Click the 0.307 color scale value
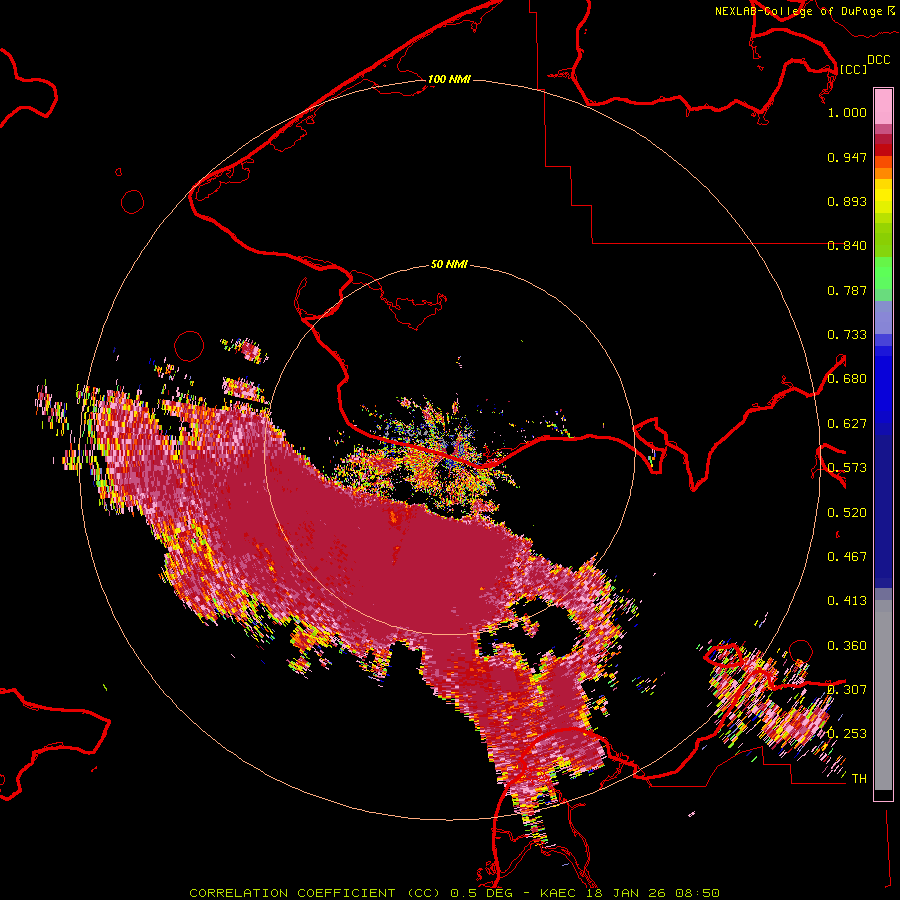 pyautogui.click(x=847, y=690)
